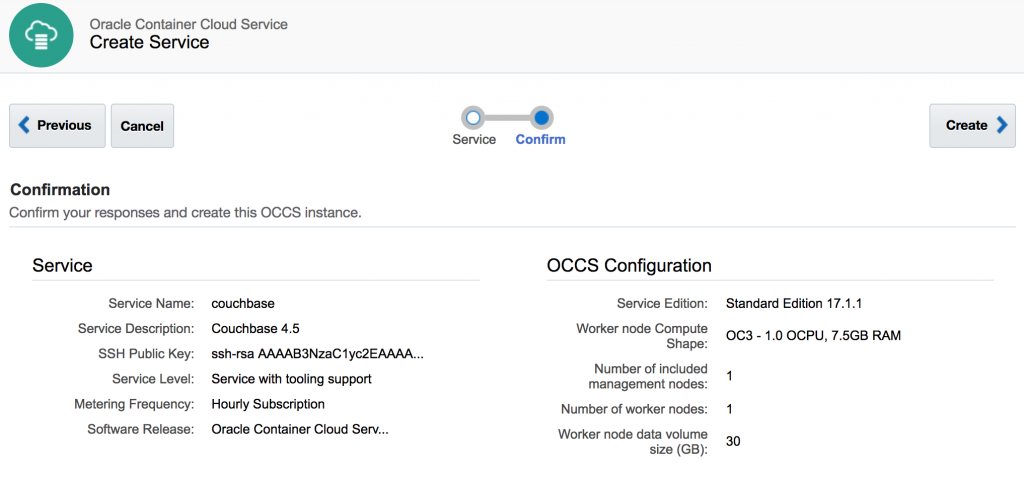Viewport: 1024px width, 483px height.
Task: Go back with the Previous button
Action: (x=57, y=125)
